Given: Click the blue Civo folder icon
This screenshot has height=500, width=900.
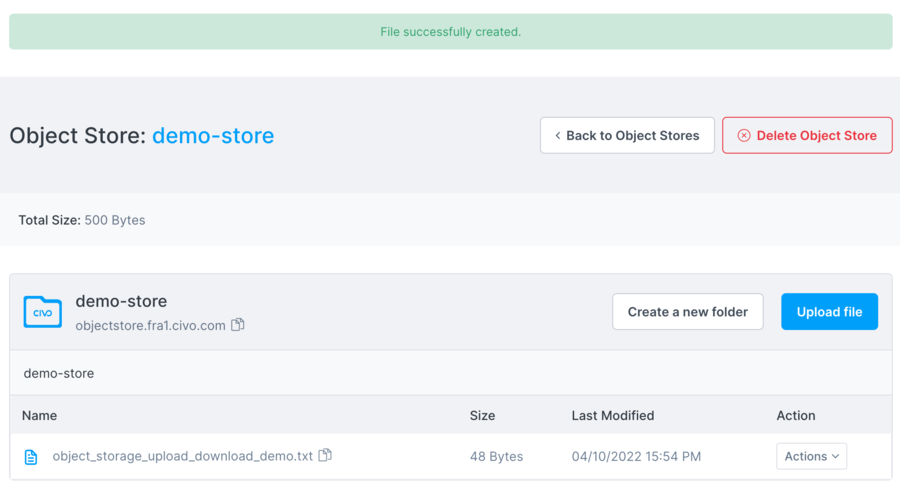Looking at the screenshot, I should (43, 312).
